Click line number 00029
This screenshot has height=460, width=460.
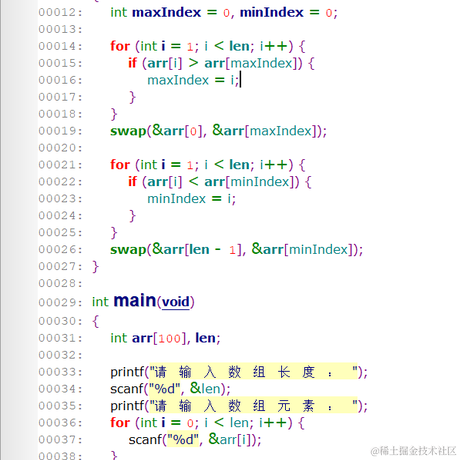coord(60,303)
